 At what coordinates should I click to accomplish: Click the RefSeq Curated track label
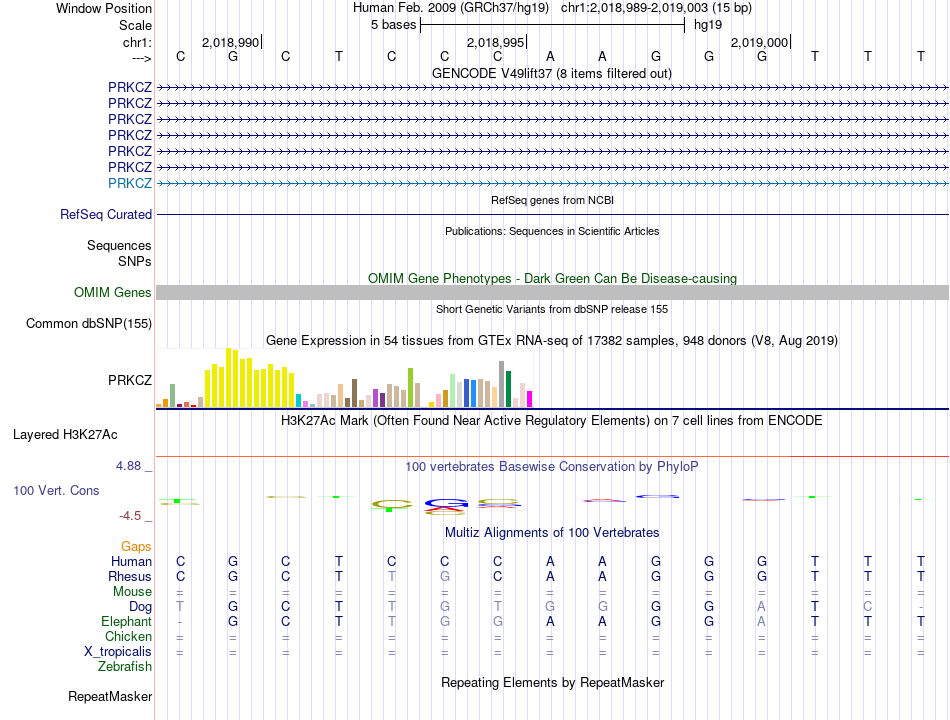[x=106, y=215]
